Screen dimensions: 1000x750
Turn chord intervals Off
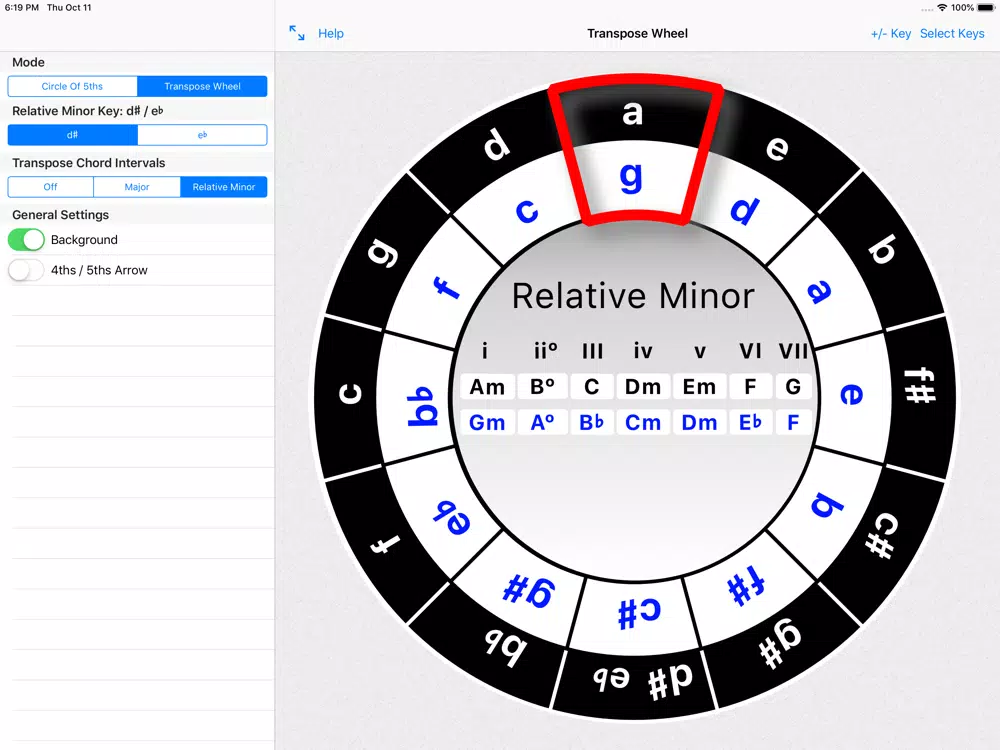click(50, 187)
